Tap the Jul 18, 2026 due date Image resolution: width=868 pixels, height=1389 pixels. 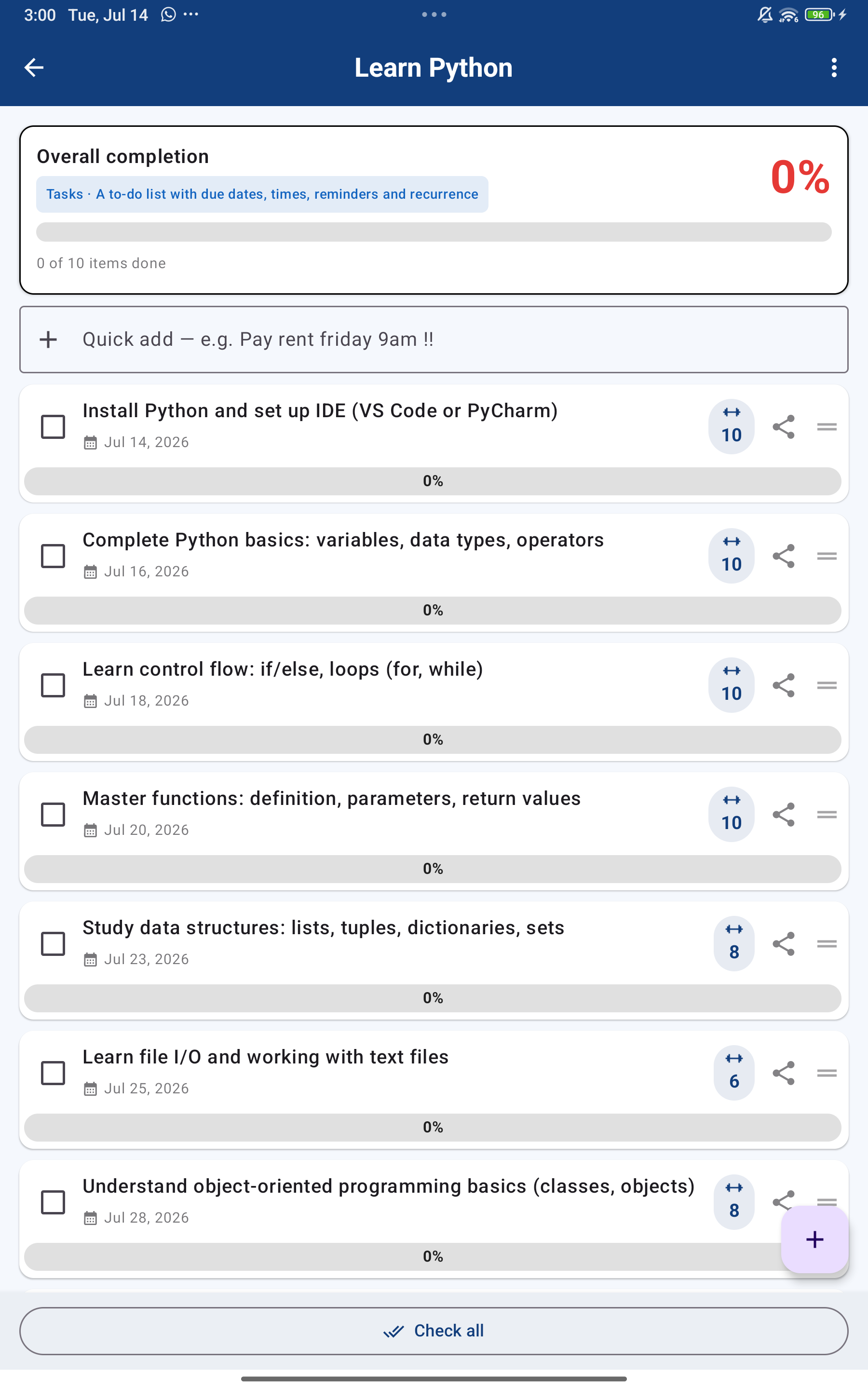coord(146,700)
